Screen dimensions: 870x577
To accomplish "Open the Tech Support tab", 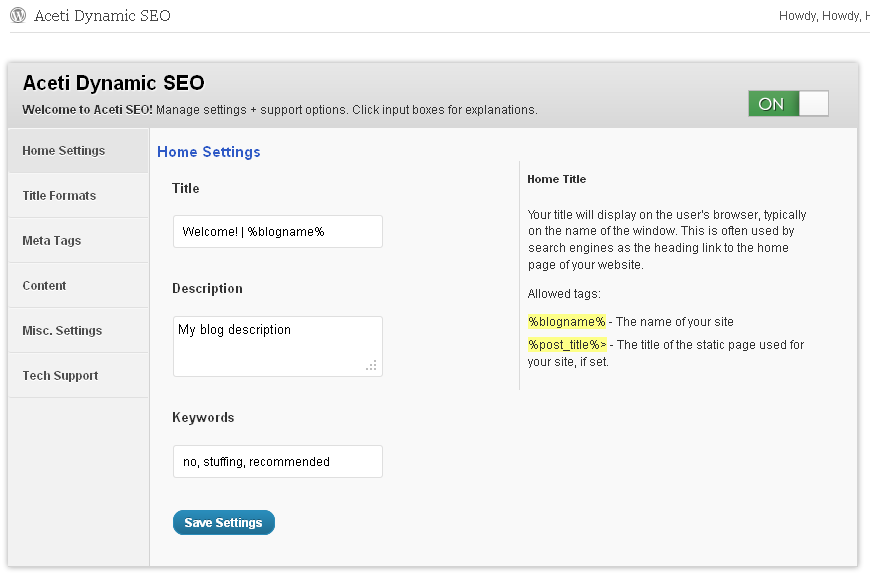I will (x=78, y=376).
